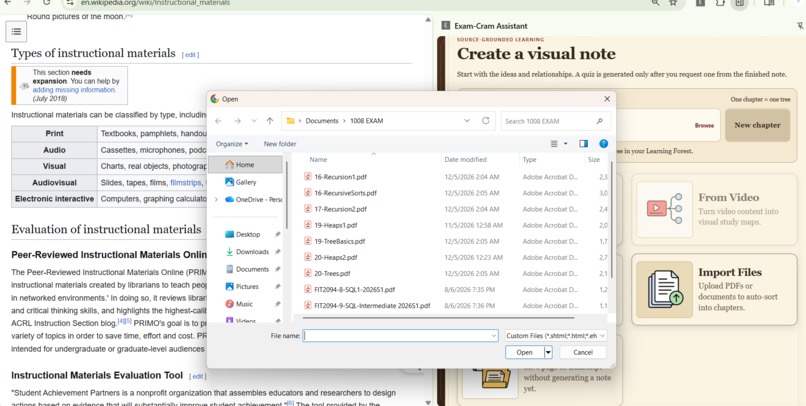Open Pictures in the navigation pane

247,287
